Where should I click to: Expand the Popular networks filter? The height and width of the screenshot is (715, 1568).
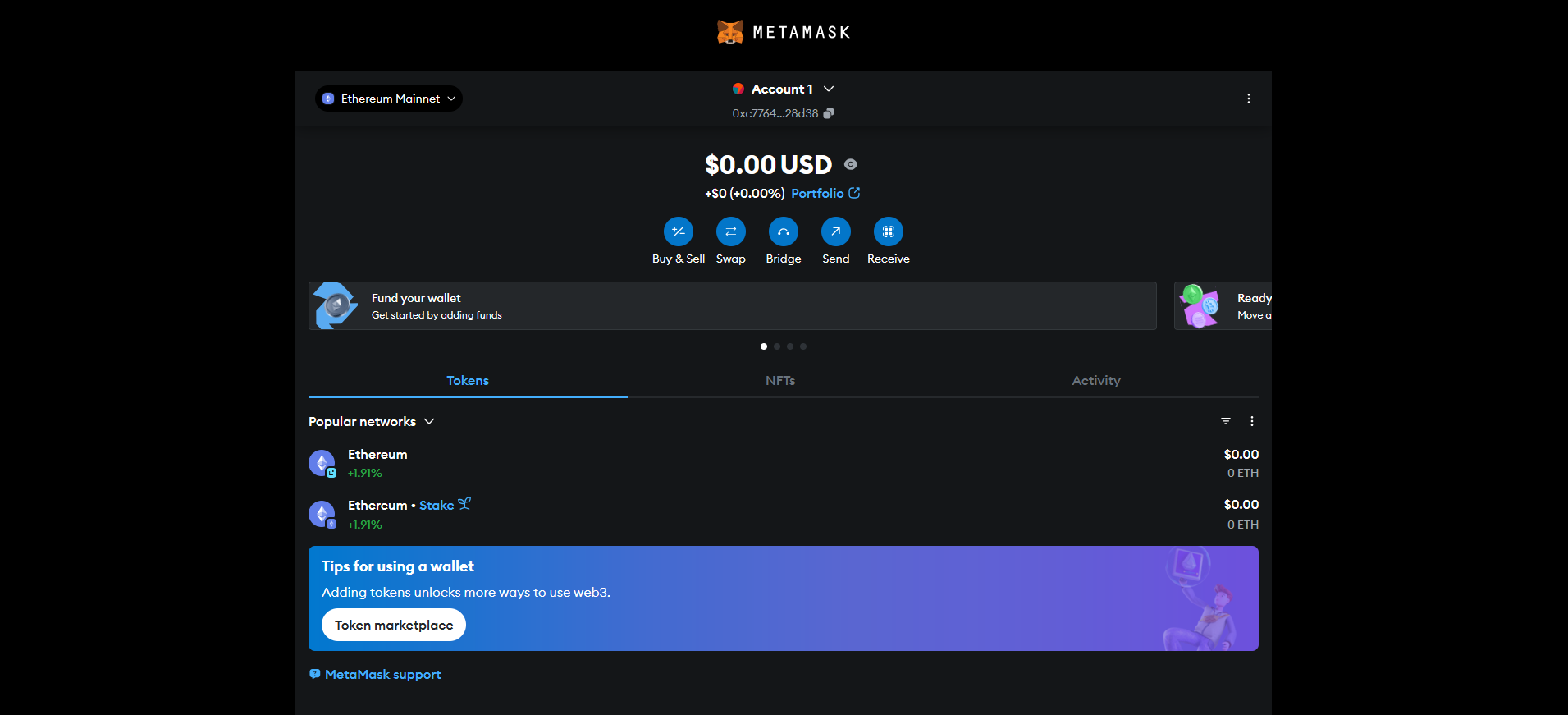coord(372,421)
